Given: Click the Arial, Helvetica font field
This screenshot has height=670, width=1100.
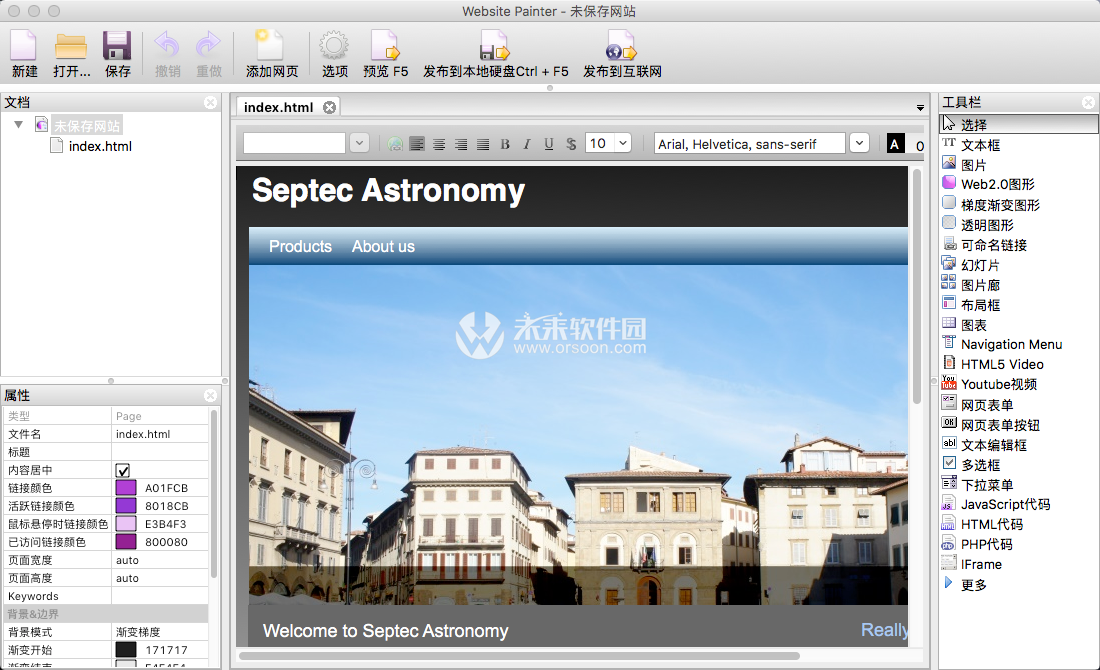Looking at the screenshot, I should [x=749, y=143].
